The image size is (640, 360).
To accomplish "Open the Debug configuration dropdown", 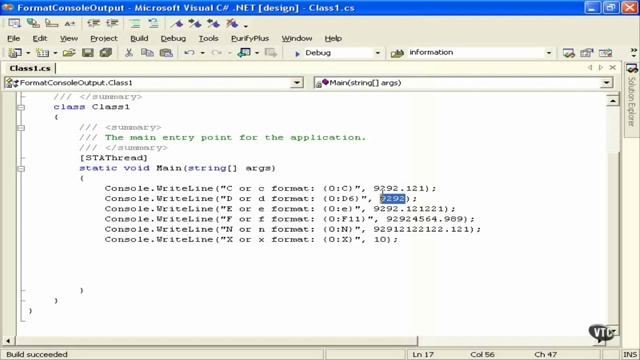I will pyautogui.click(x=378, y=53).
